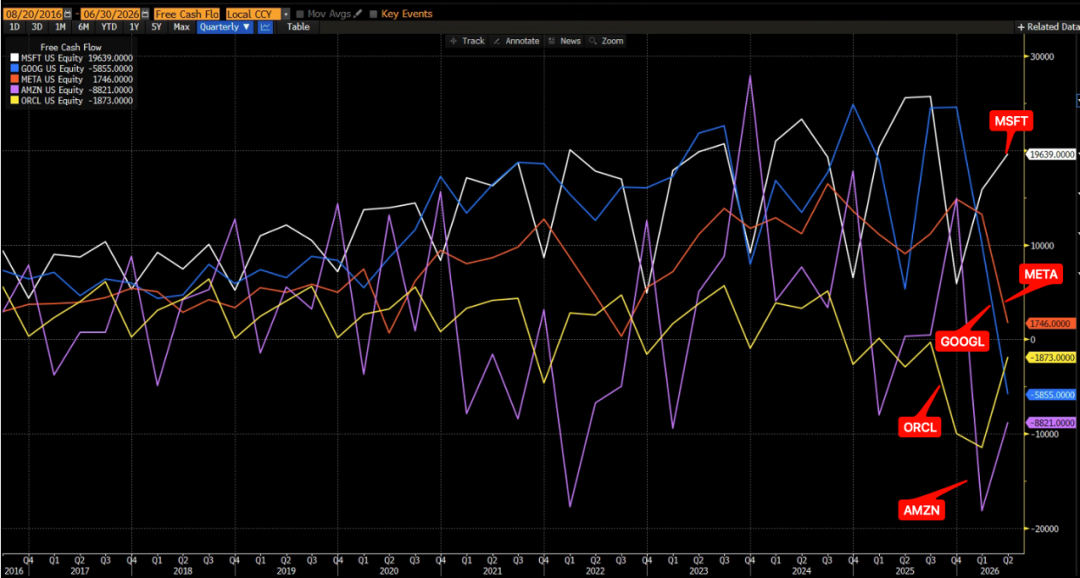Click the 2023 year label on the x-axis

pos(698,571)
